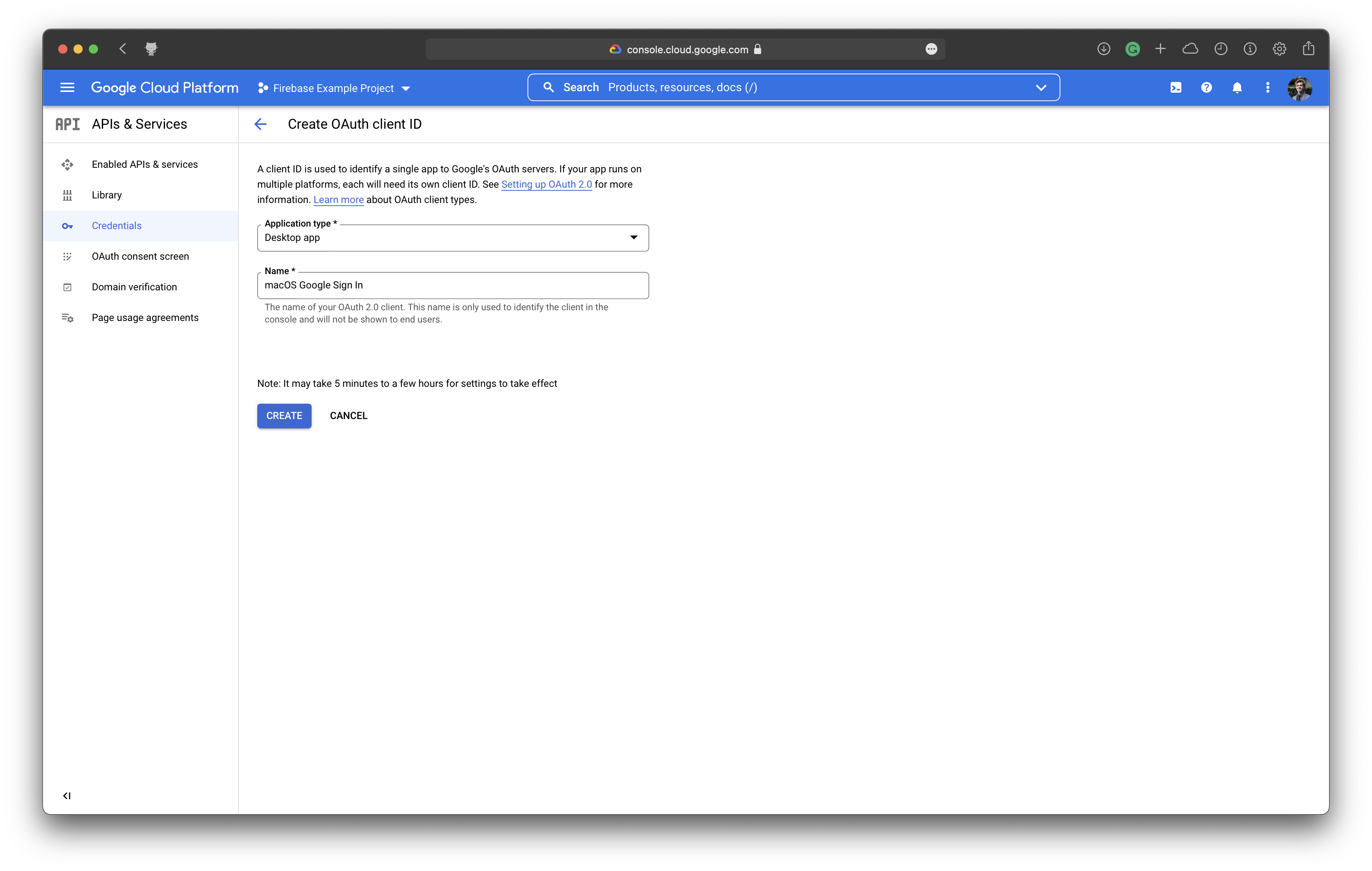Select Library in the sidebar
The image size is (1372, 871).
(106, 195)
